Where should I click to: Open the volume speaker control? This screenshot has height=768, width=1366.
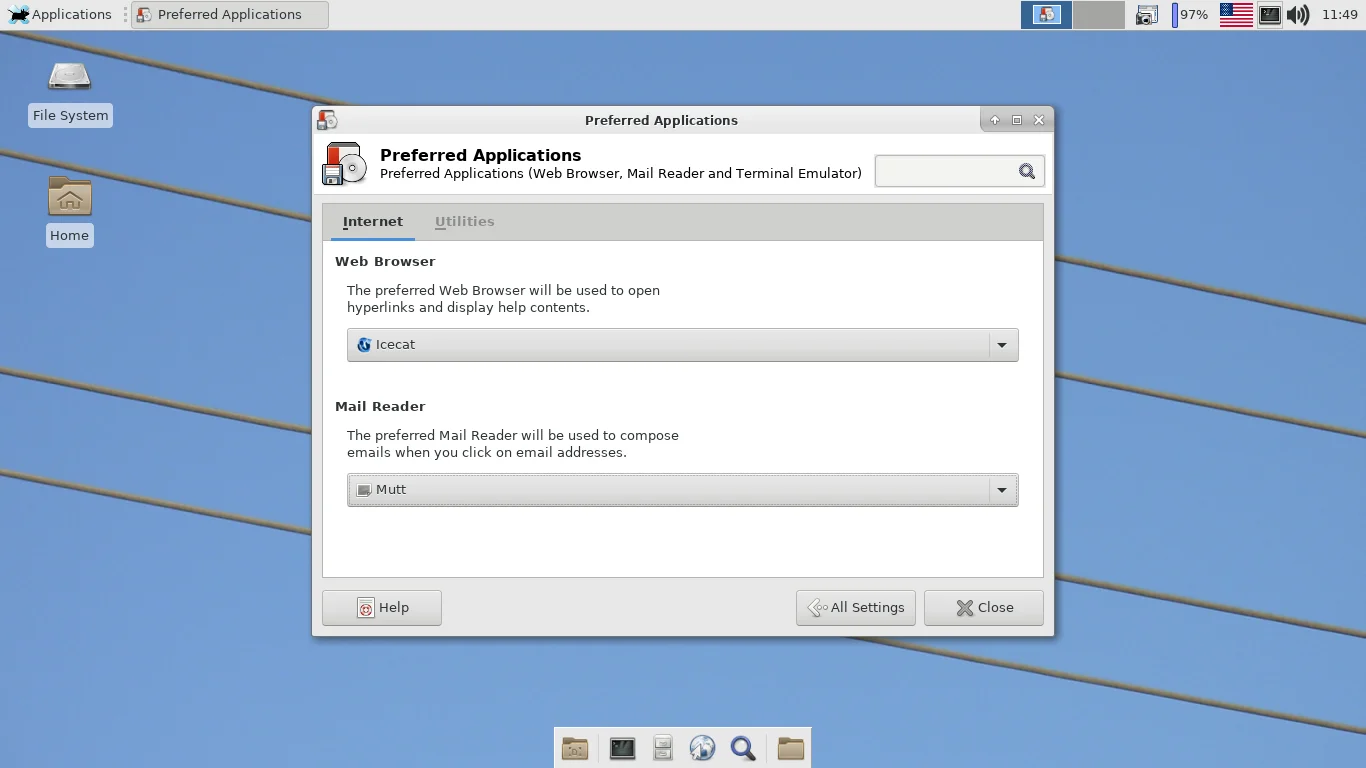click(1298, 15)
